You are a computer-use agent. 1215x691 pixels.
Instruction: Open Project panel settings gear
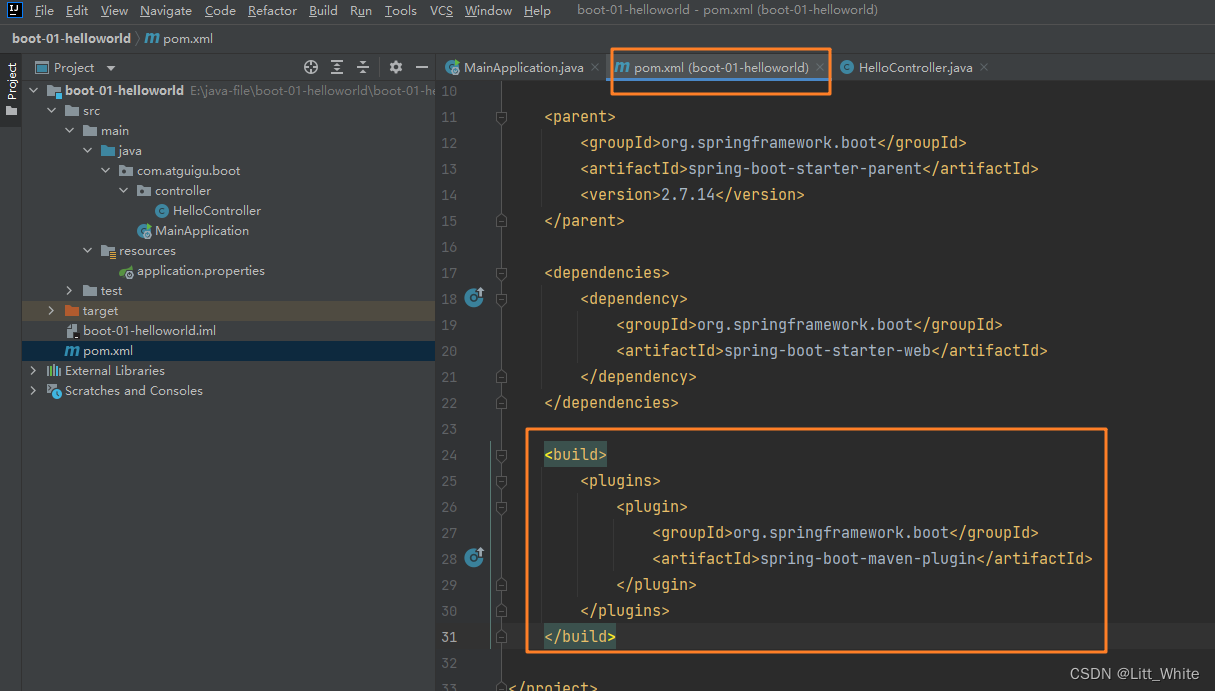click(396, 67)
